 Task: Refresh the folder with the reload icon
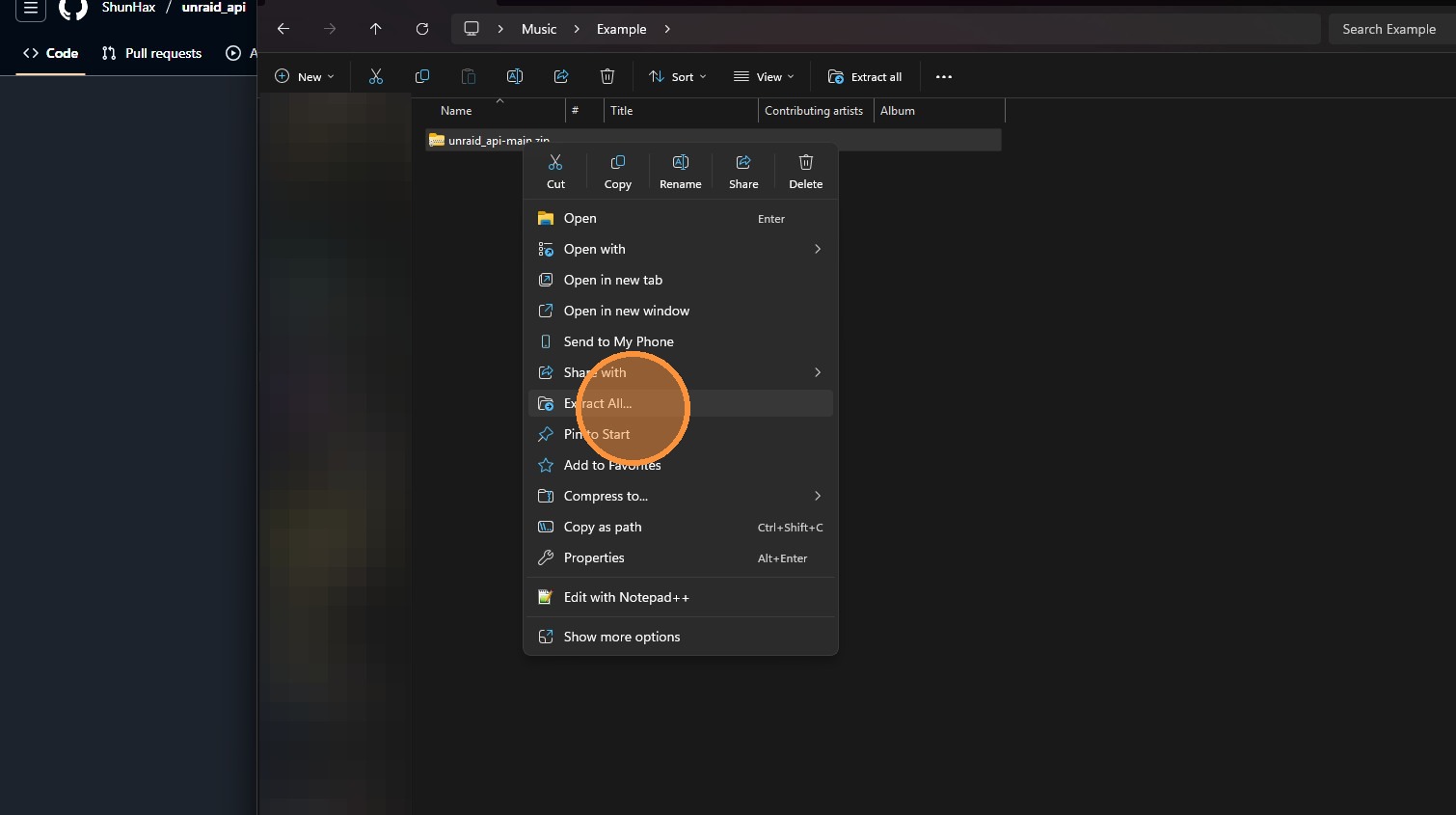(x=422, y=29)
